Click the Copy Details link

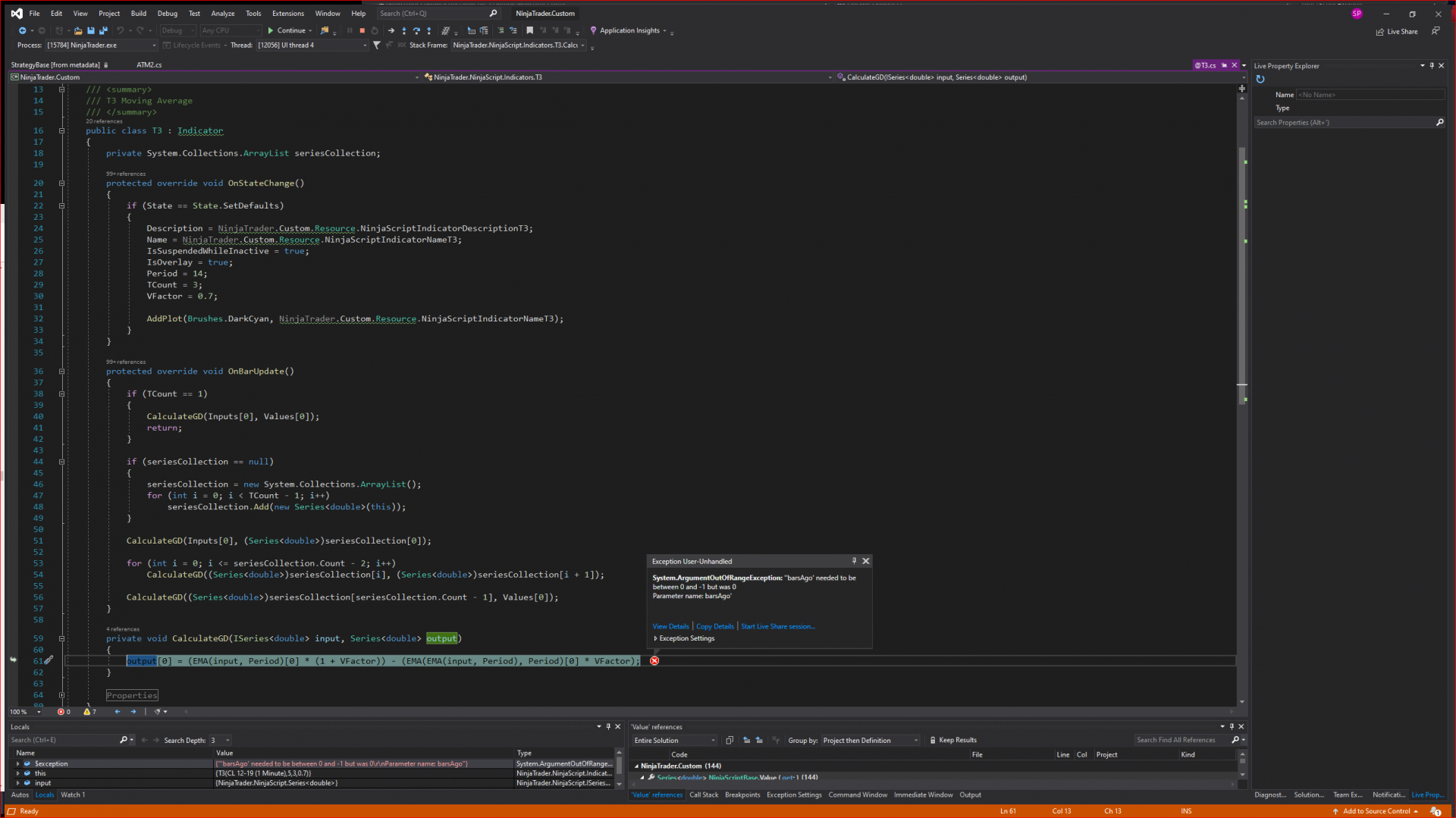[715, 627]
